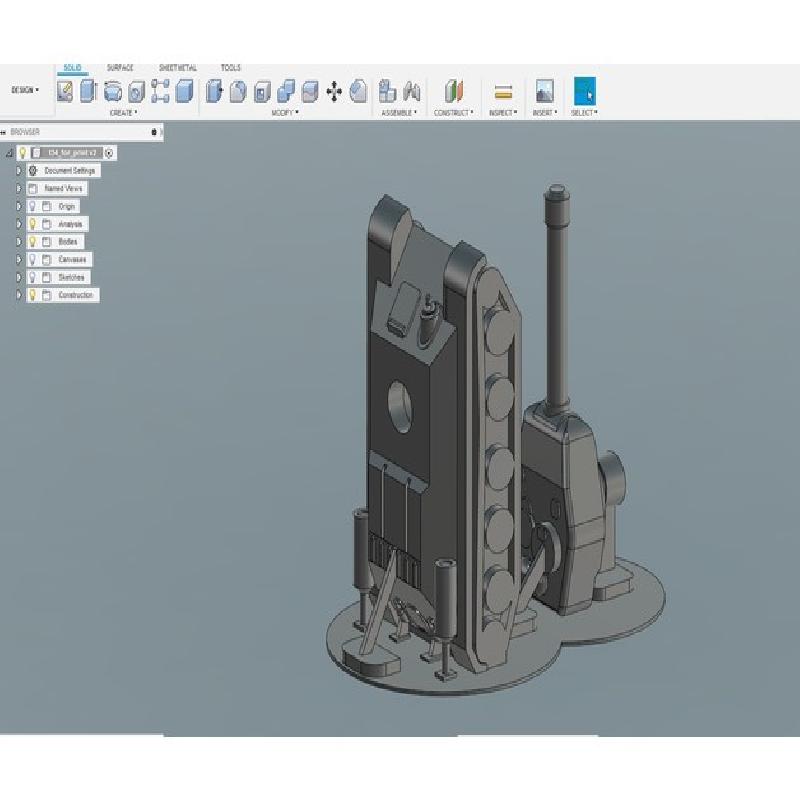
Task: Click the Press Pull tool icon
Action: 213,92
